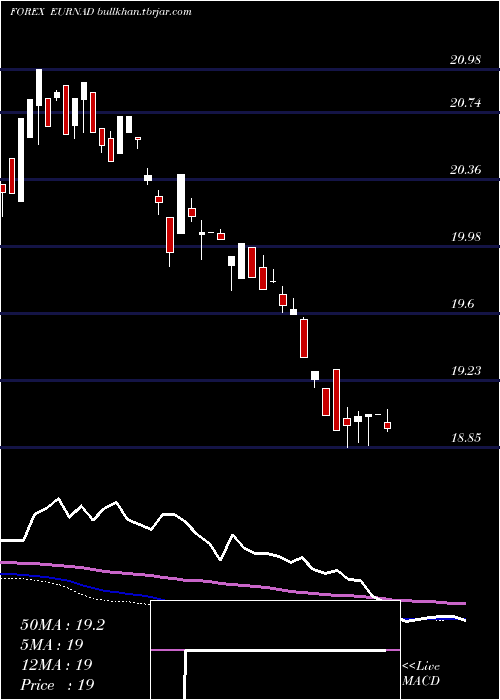Image resolution: width=500 pixels, height=700 pixels.
Task: Click the 50MA : 19.2 legend entry
Action: point(63,625)
